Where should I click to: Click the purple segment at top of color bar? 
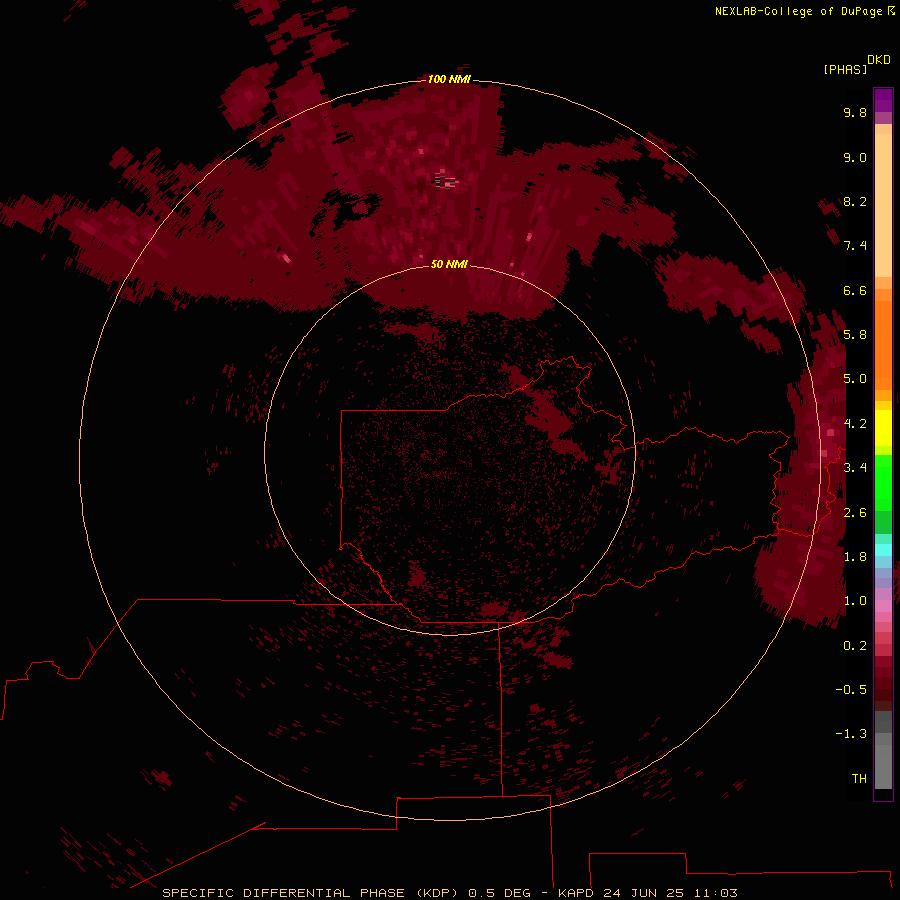[x=883, y=100]
